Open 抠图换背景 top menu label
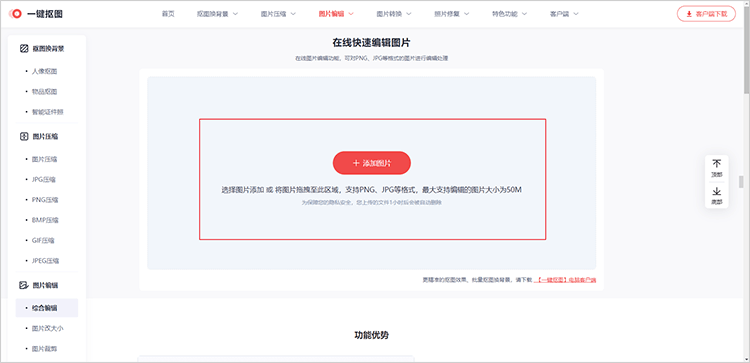750x363 pixels. pos(213,14)
